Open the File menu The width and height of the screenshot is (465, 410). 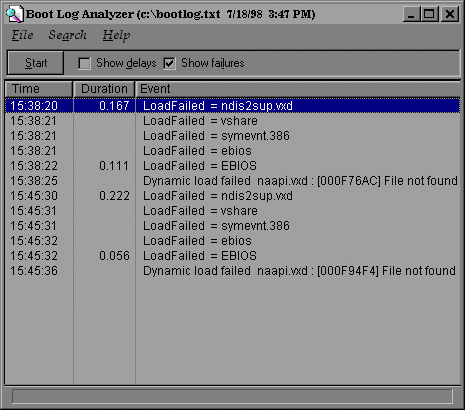coord(22,35)
